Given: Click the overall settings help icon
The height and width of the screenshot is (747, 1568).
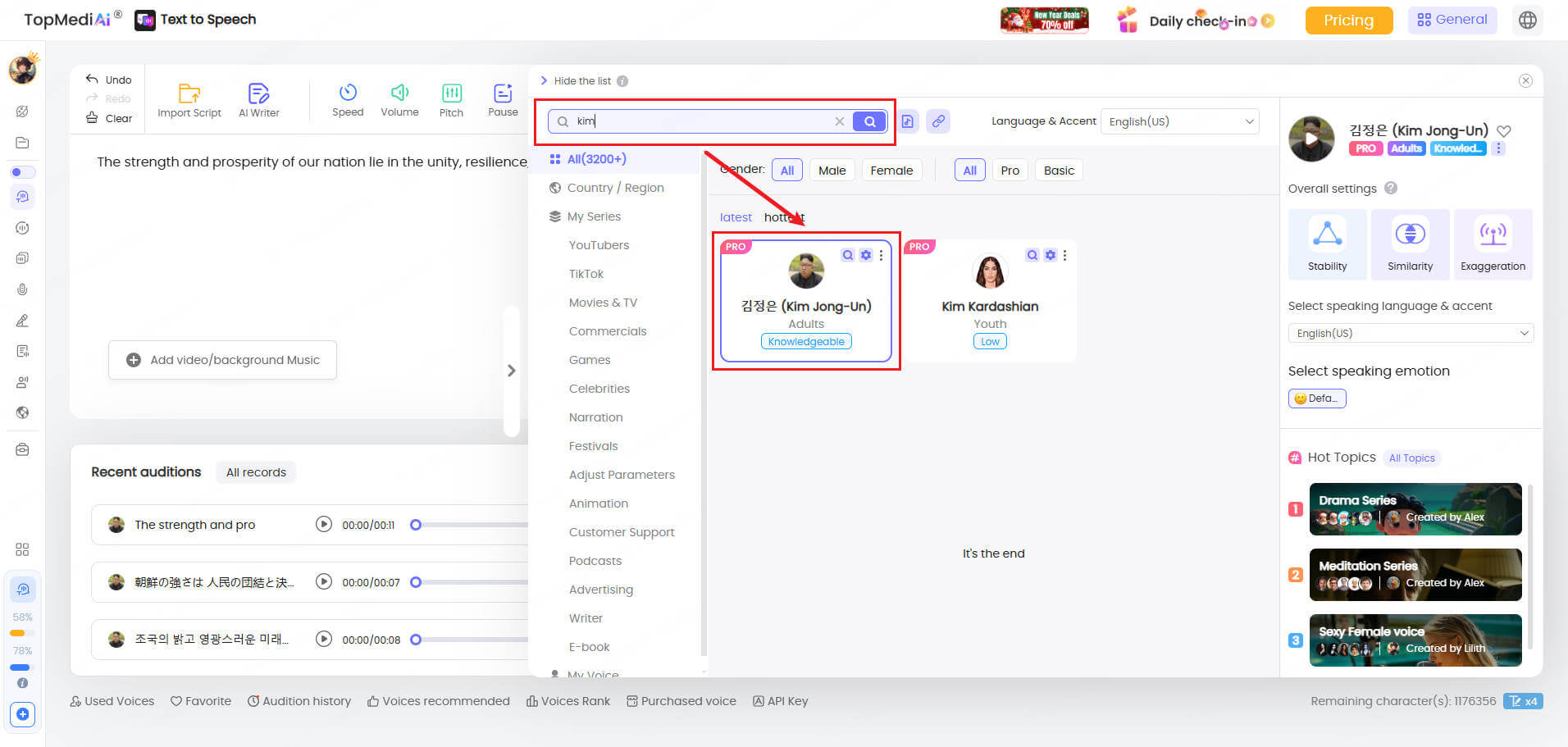Looking at the screenshot, I should pyautogui.click(x=1391, y=188).
